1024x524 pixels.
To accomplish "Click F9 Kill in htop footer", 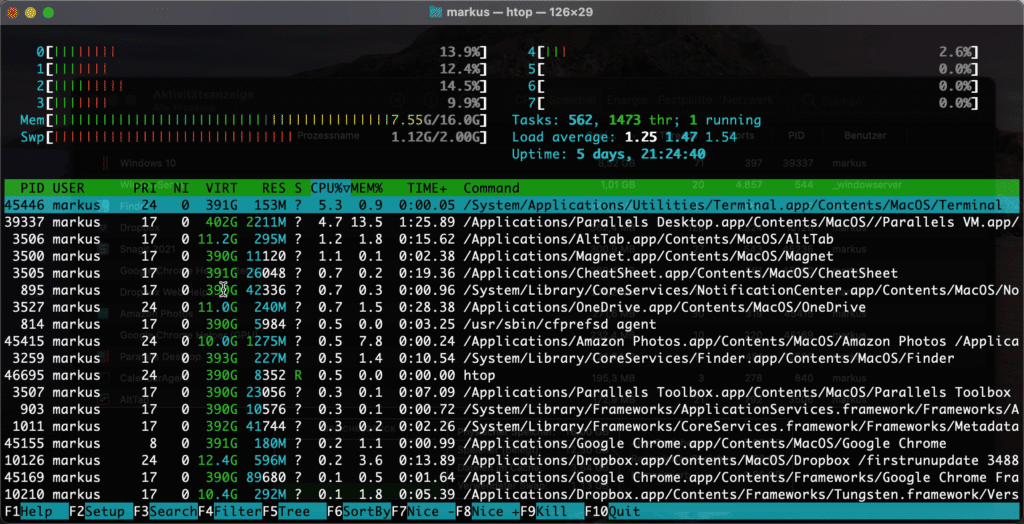I will tap(553, 512).
